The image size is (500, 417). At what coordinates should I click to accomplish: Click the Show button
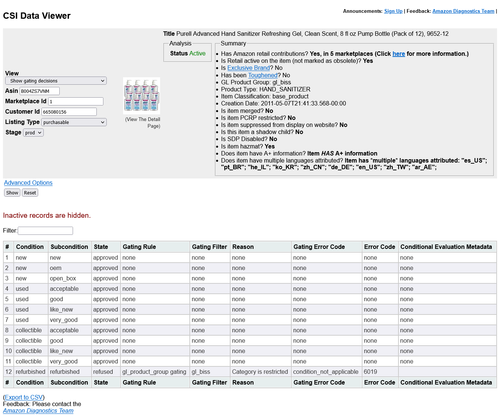tap(12, 193)
